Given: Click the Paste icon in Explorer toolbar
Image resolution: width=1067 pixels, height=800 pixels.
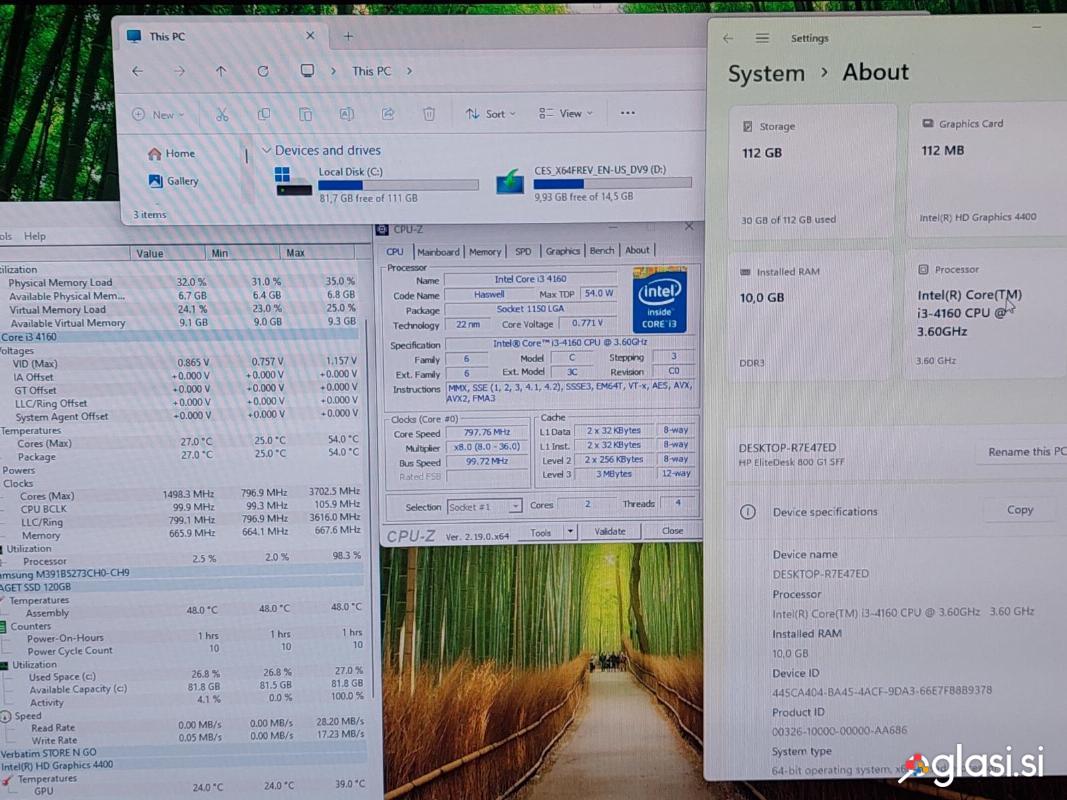Looking at the screenshot, I should (306, 114).
